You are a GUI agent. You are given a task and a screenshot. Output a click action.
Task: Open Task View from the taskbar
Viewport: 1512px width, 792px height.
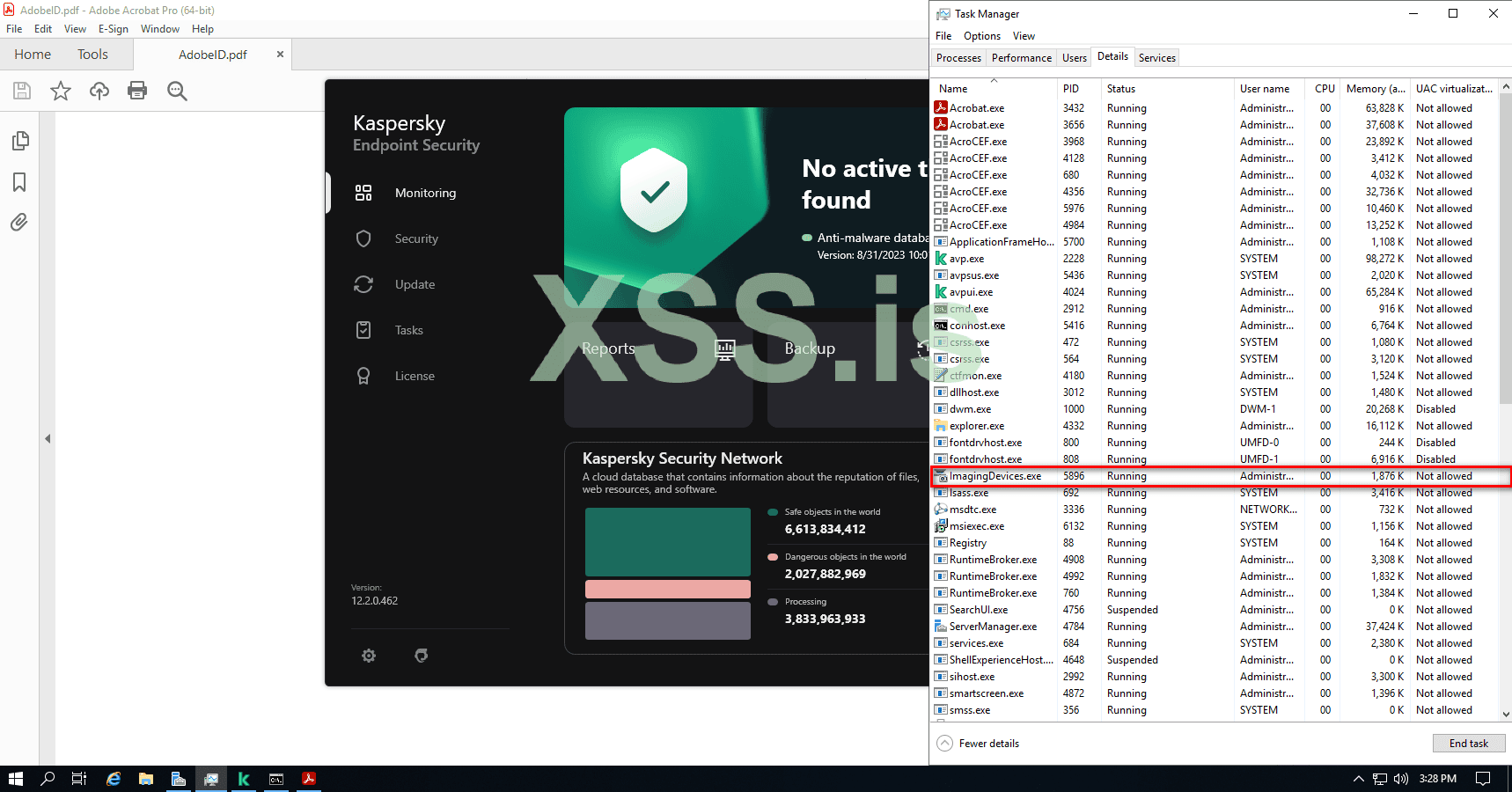[x=79, y=779]
